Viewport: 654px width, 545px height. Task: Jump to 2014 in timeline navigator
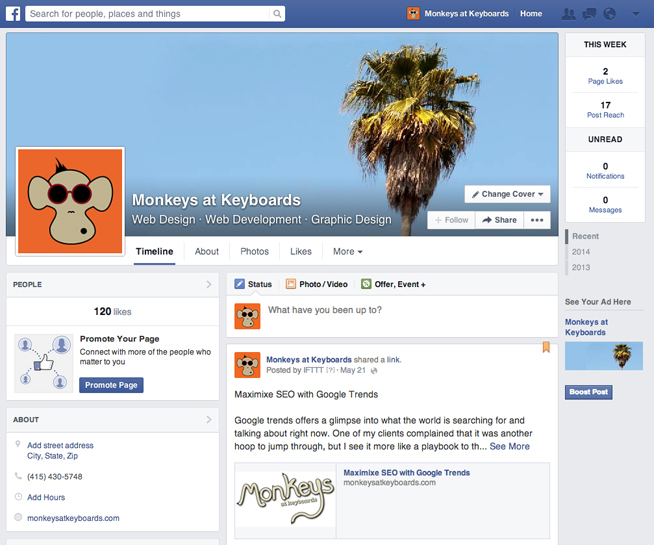click(581, 252)
